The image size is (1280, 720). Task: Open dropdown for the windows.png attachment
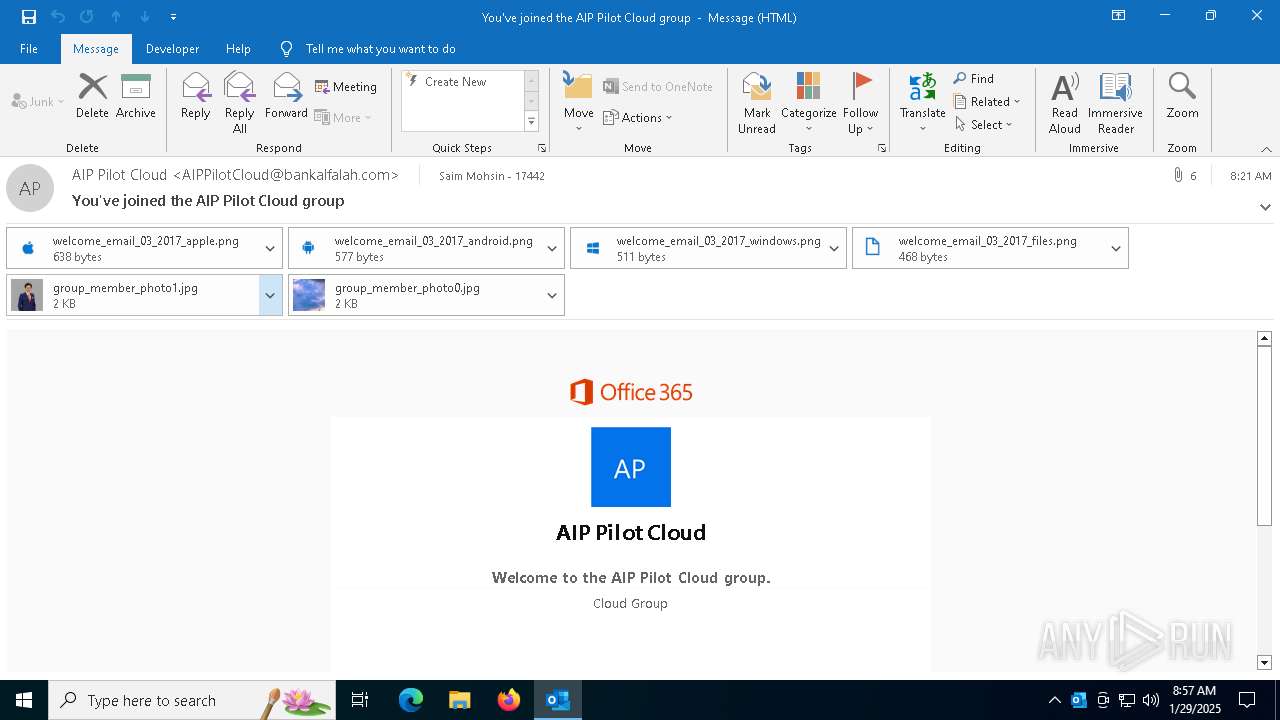[834, 248]
